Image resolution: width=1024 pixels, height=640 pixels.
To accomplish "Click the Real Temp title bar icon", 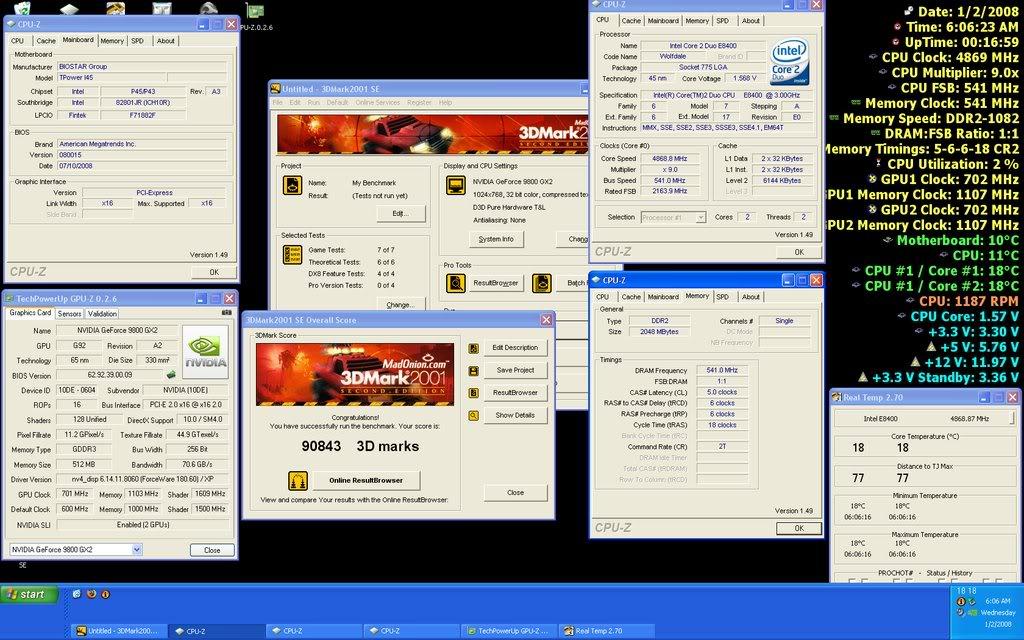I will pyautogui.click(x=837, y=397).
